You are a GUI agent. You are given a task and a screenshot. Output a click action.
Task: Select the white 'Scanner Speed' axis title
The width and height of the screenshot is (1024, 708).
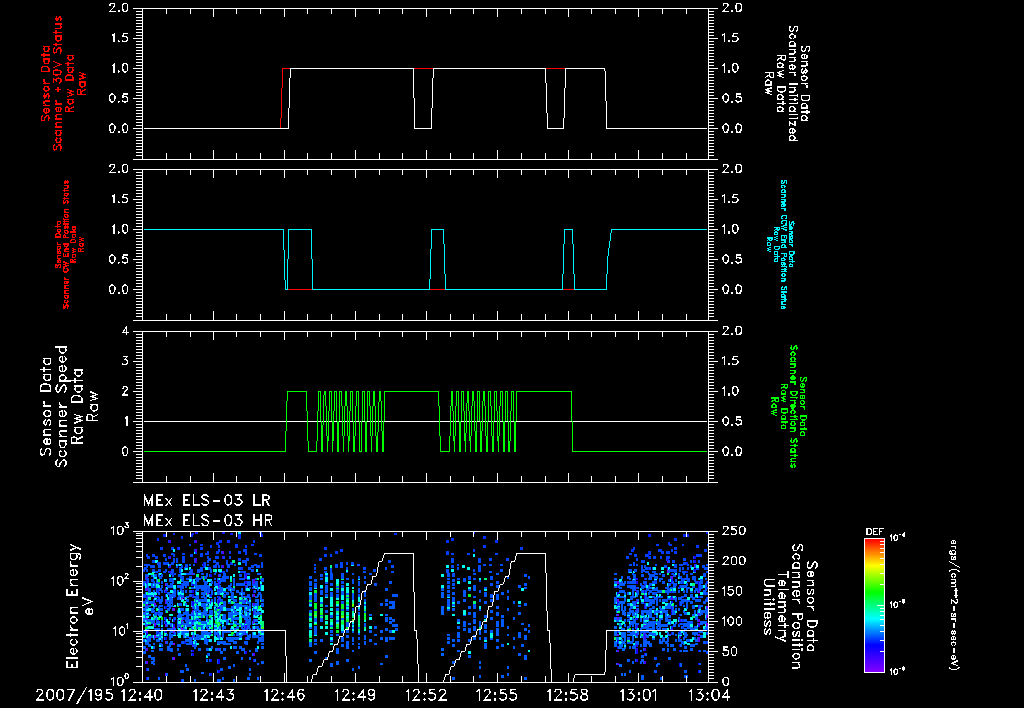click(x=61, y=406)
